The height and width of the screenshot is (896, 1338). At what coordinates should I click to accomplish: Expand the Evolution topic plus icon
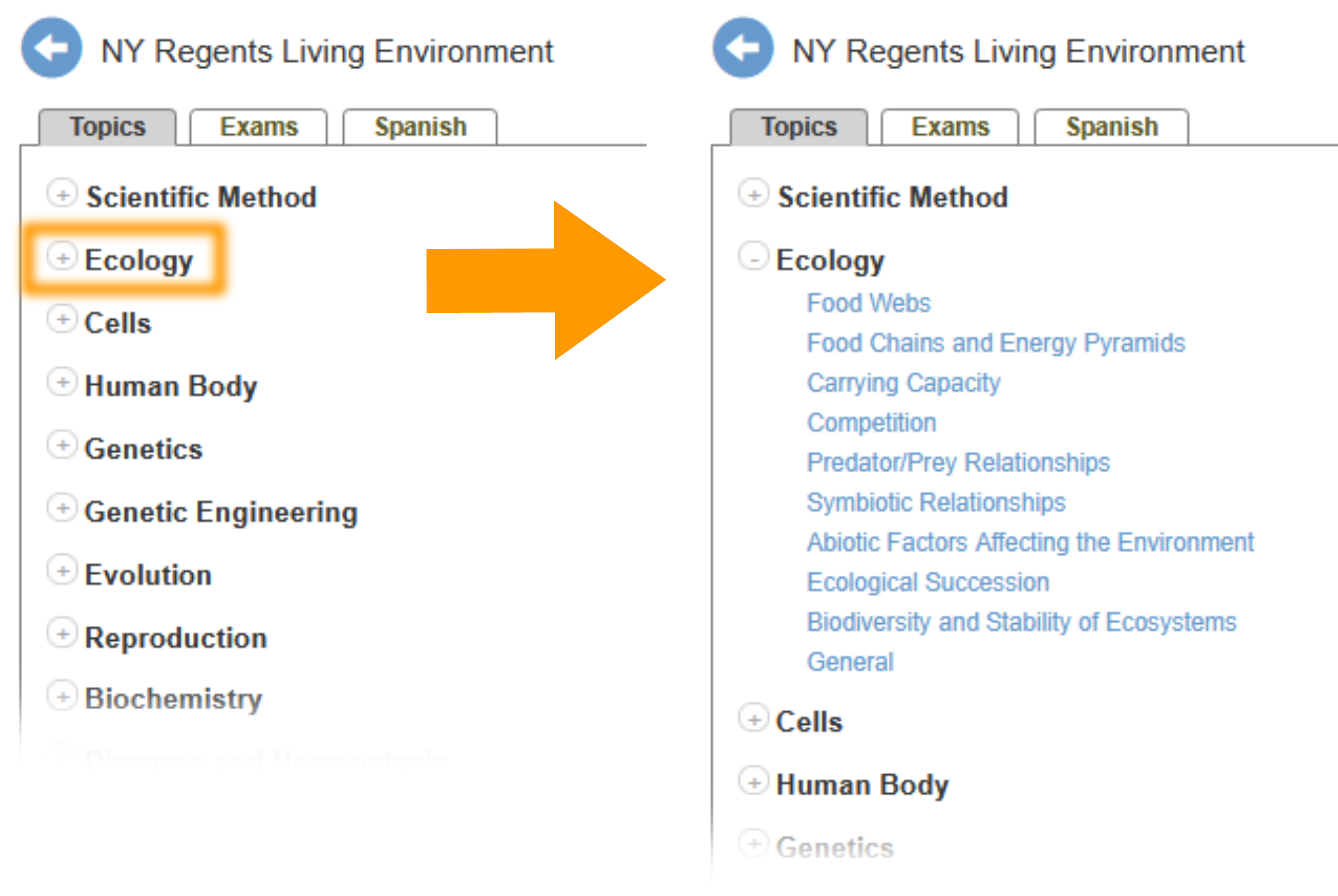pyautogui.click(x=62, y=571)
